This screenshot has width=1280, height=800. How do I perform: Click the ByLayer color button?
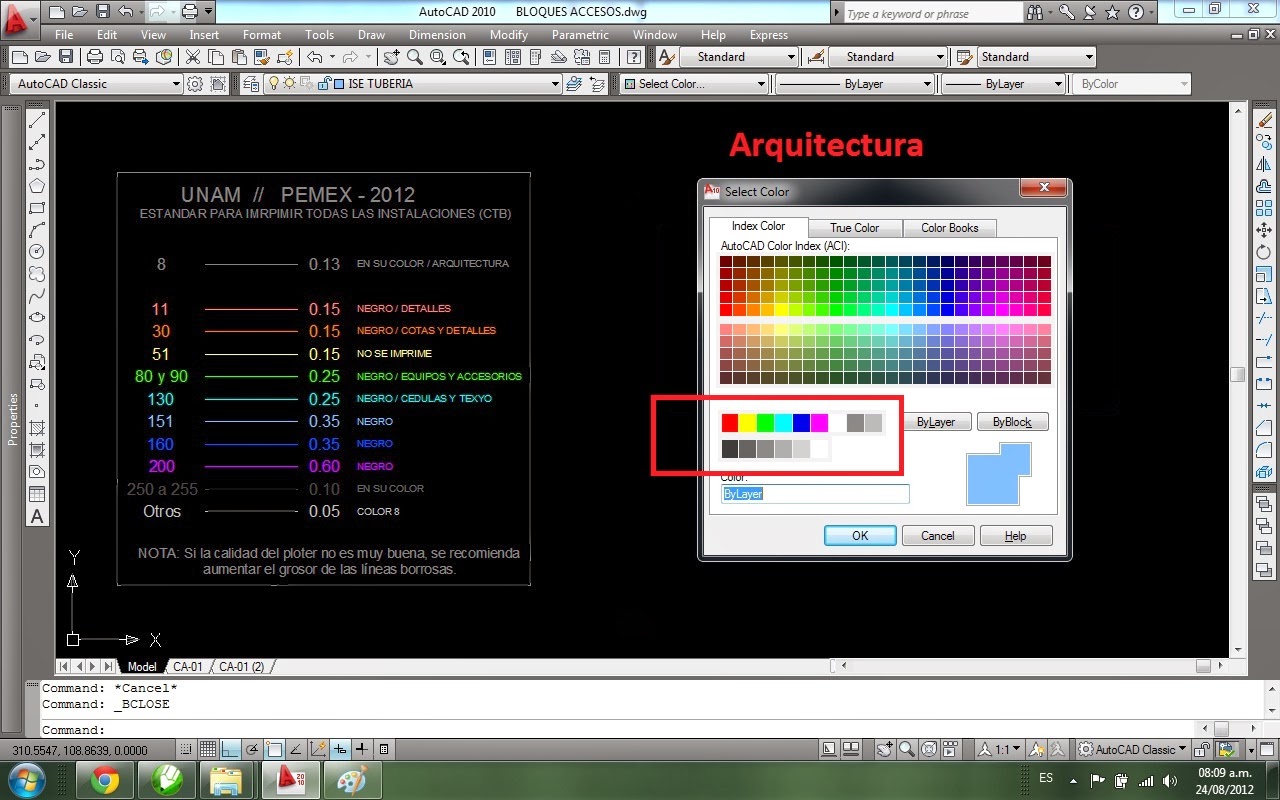(936, 422)
